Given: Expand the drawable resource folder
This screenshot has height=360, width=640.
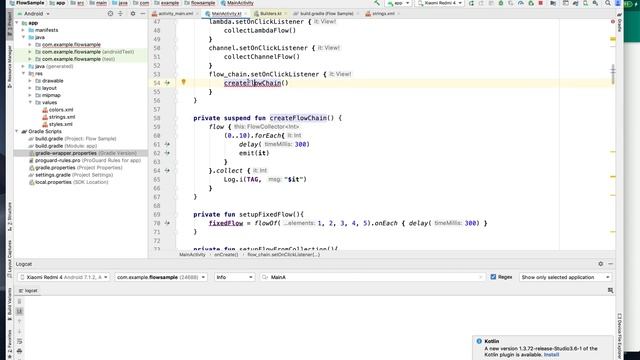Looking at the screenshot, I should coord(30,81).
